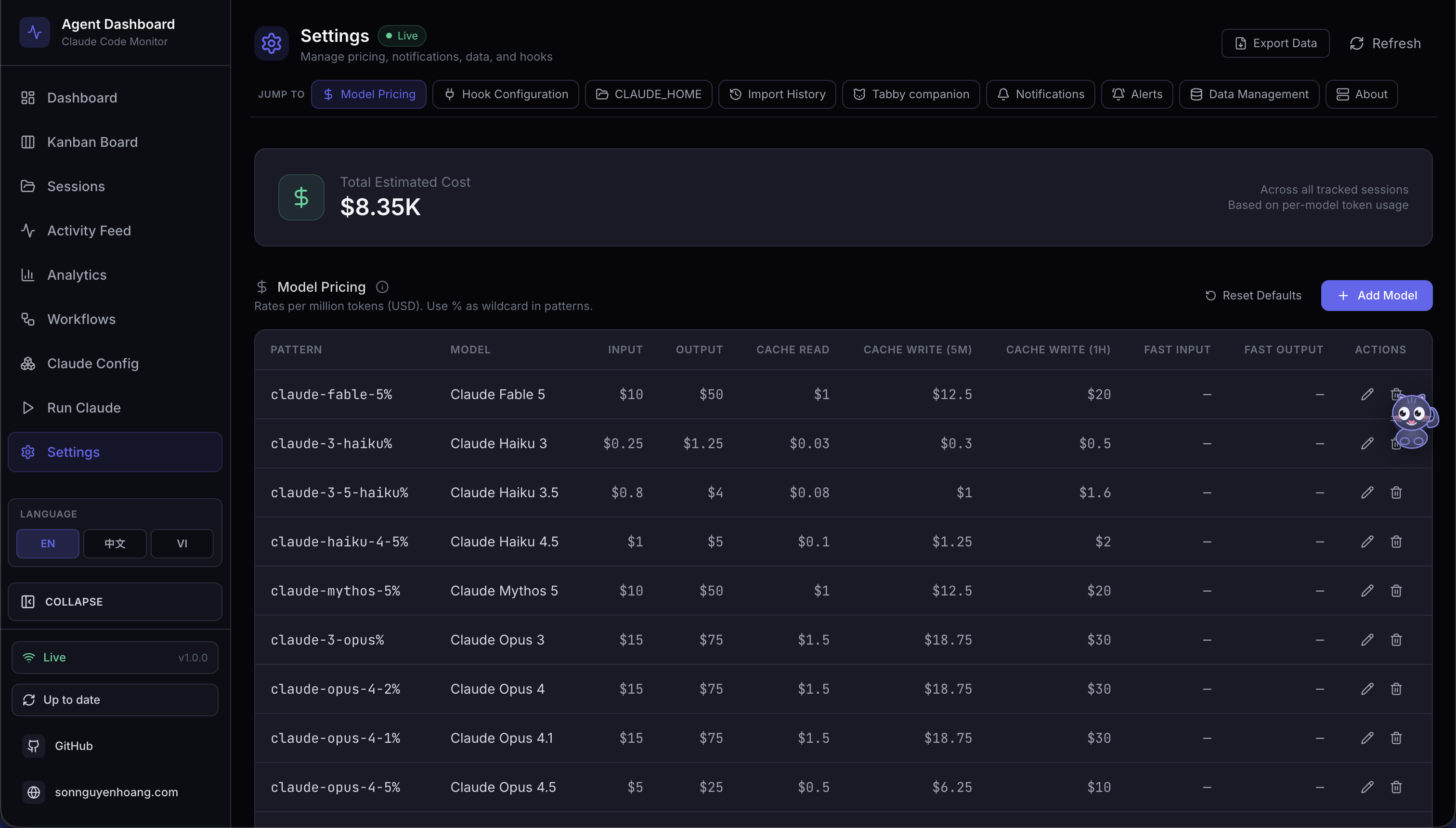Go to Sessions in sidebar
Screen dimensions: 1456x828
coord(115,186)
